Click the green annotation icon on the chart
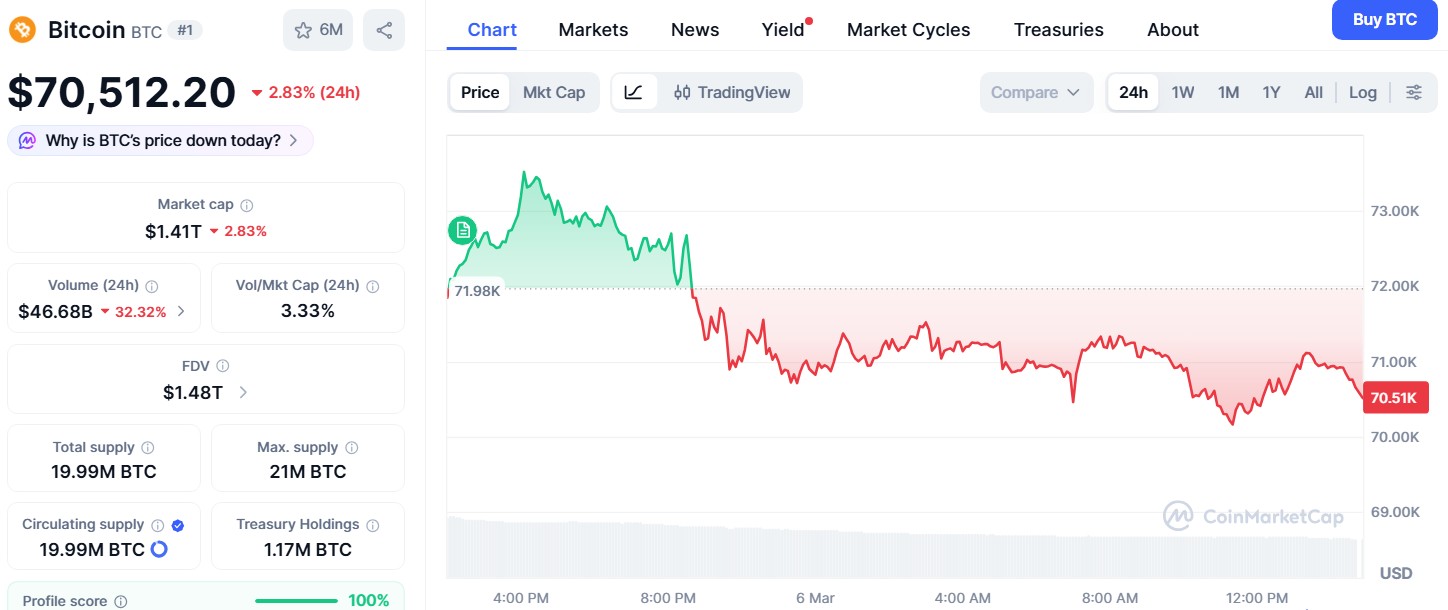 [x=461, y=230]
